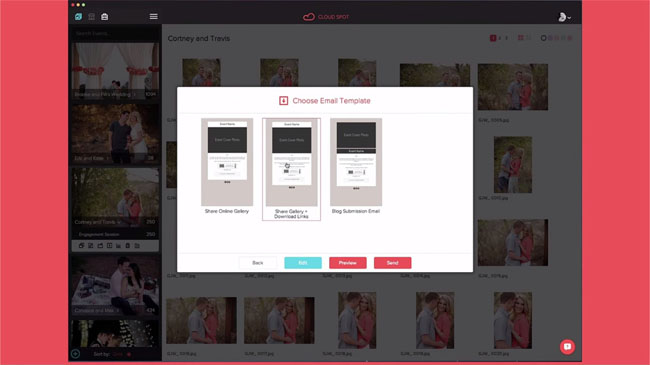Click the Search Events field
Viewport: 650px width, 365px height.
pyautogui.click(x=115, y=33)
